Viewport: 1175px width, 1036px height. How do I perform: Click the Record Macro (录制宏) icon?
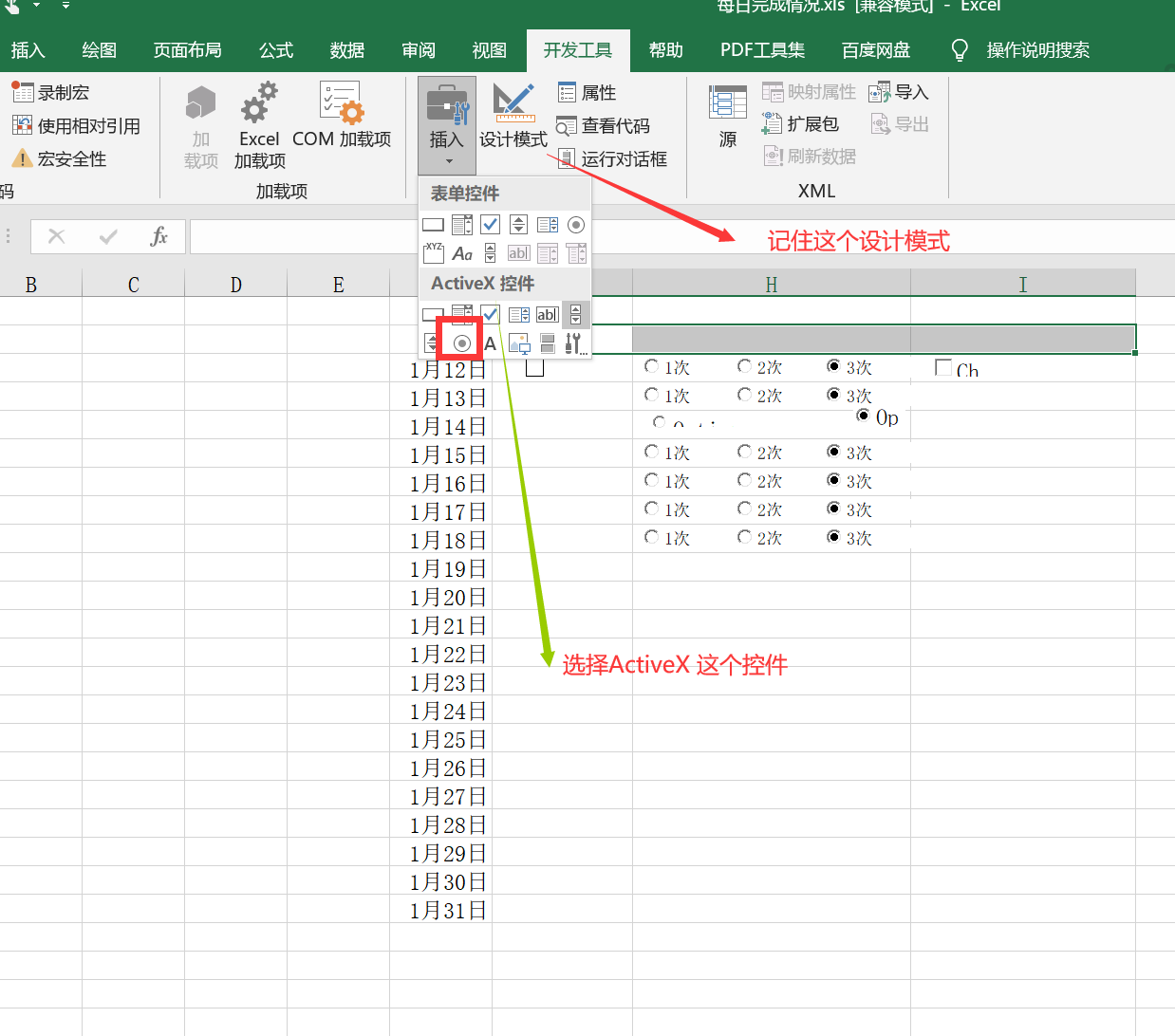(x=23, y=92)
